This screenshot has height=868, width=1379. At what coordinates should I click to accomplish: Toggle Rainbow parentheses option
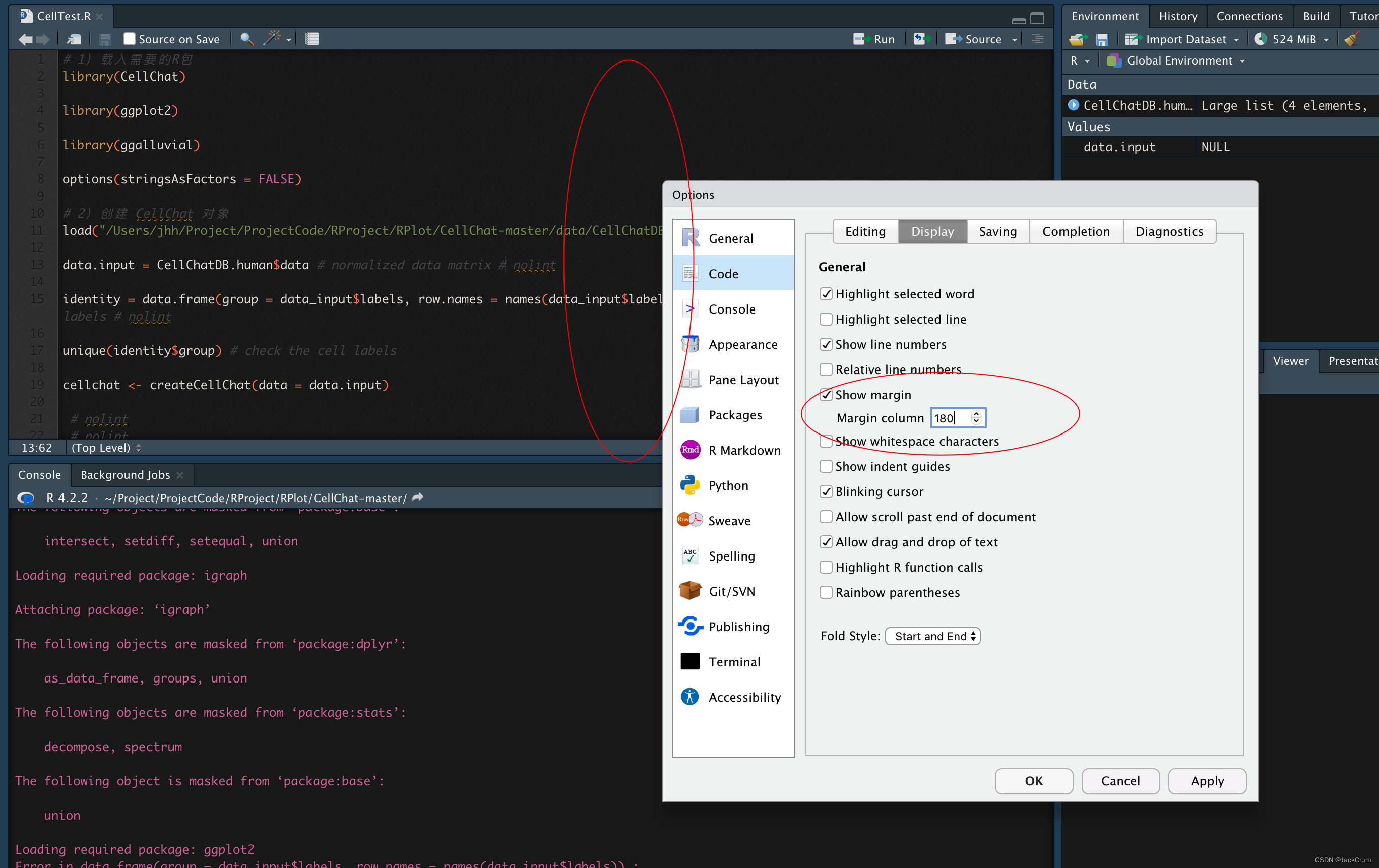[x=826, y=592]
